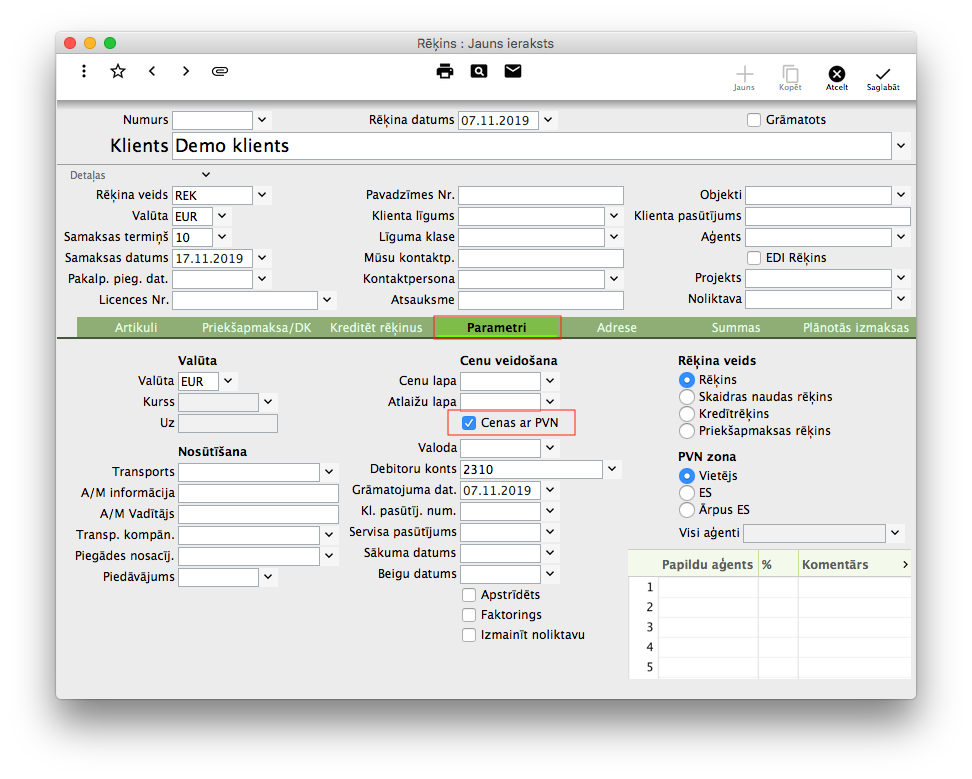The width and height of the screenshot is (972, 779).
Task: Tick Izmainīt noliktavu checkbox
Action: (x=469, y=635)
